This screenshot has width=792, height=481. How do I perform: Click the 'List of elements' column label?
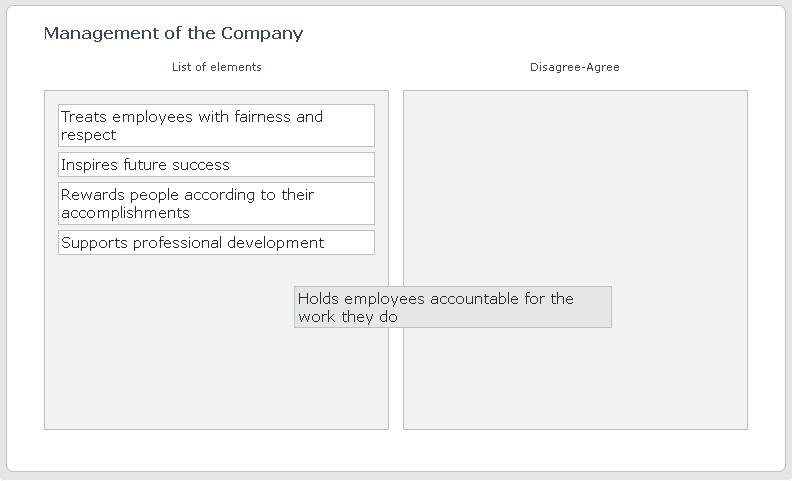pos(217,67)
